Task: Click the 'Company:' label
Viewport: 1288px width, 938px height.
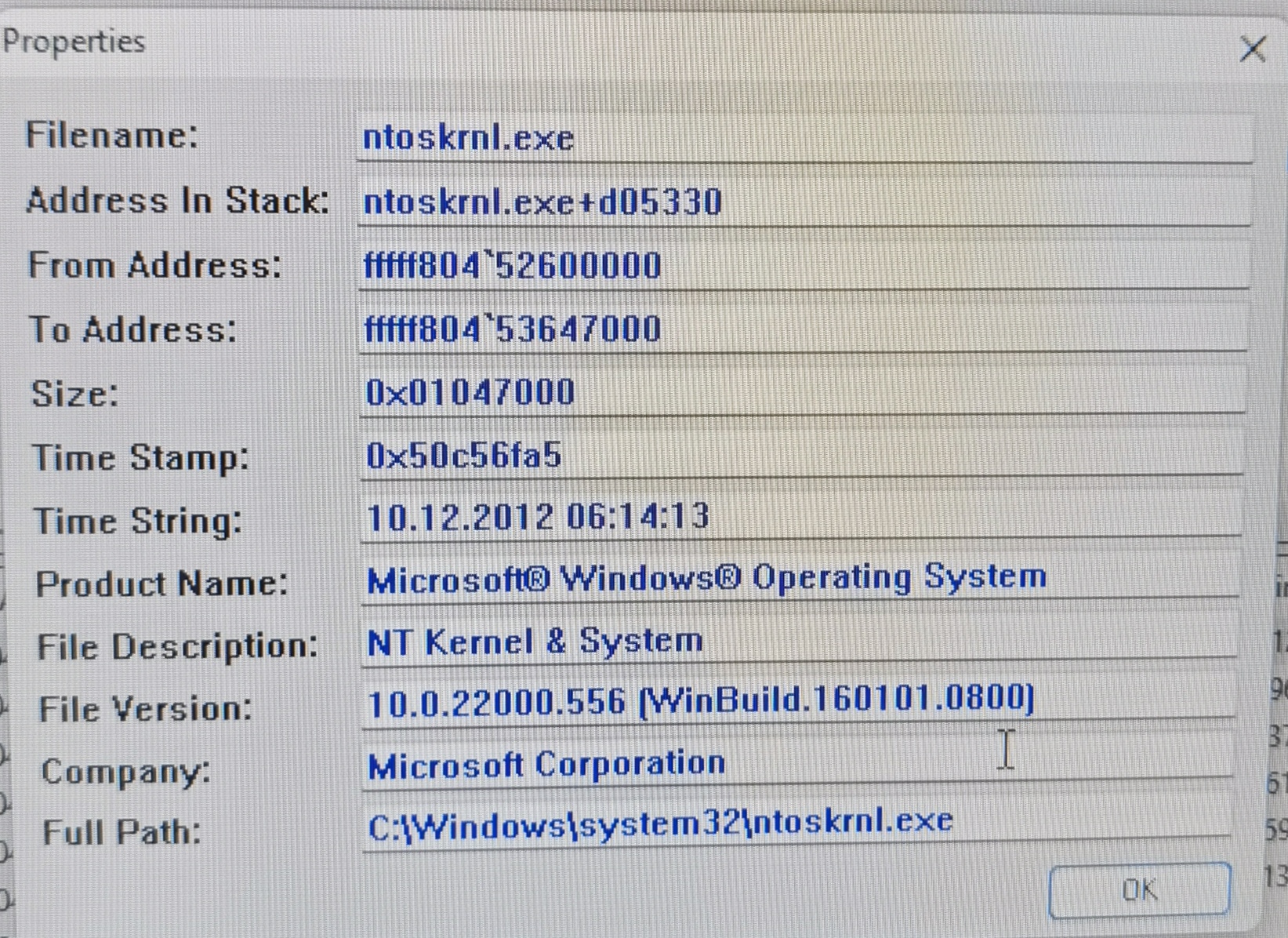Action: click(x=125, y=773)
